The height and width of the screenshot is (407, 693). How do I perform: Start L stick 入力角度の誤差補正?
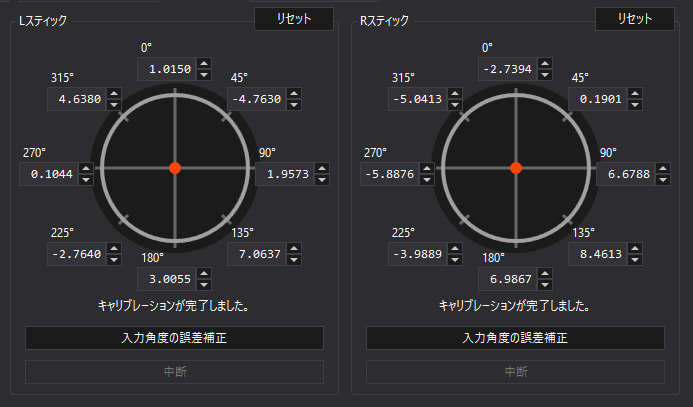[x=174, y=338]
